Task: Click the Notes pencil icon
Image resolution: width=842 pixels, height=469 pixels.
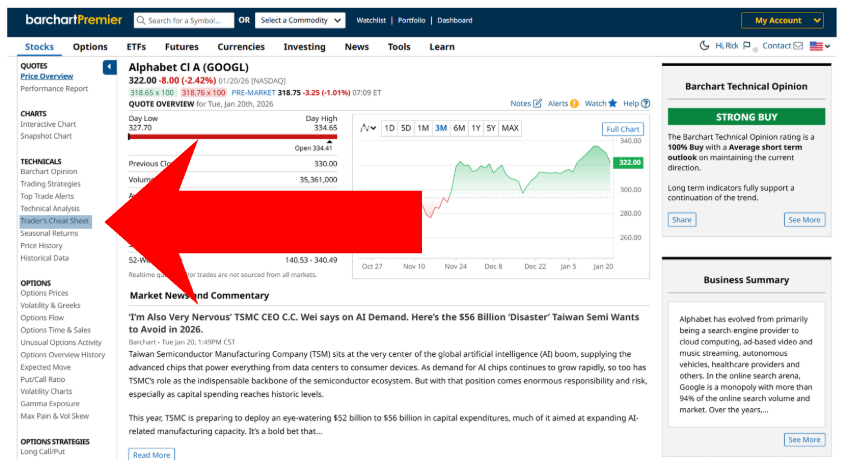Action: click(x=537, y=103)
